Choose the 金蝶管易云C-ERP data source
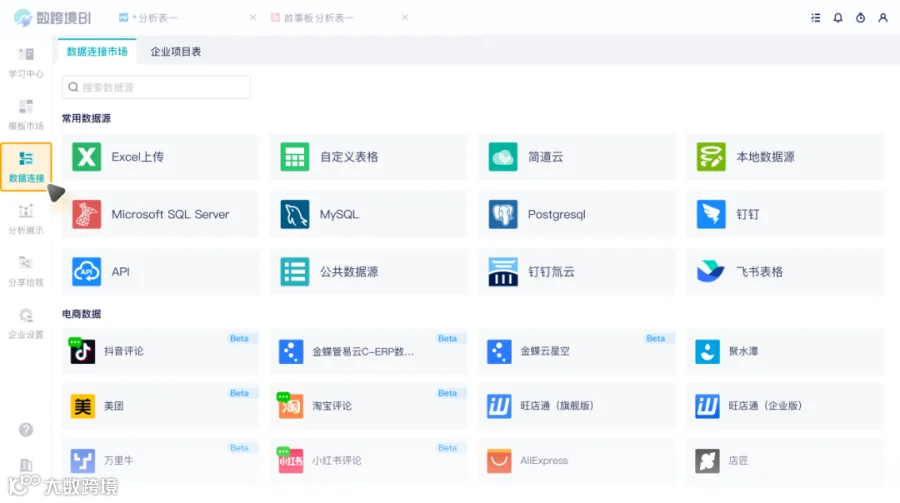 coord(368,351)
